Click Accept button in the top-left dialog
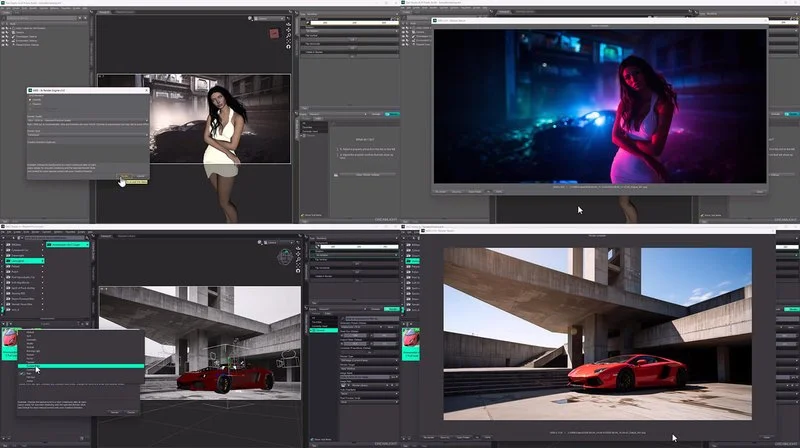 [x=124, y=176]
